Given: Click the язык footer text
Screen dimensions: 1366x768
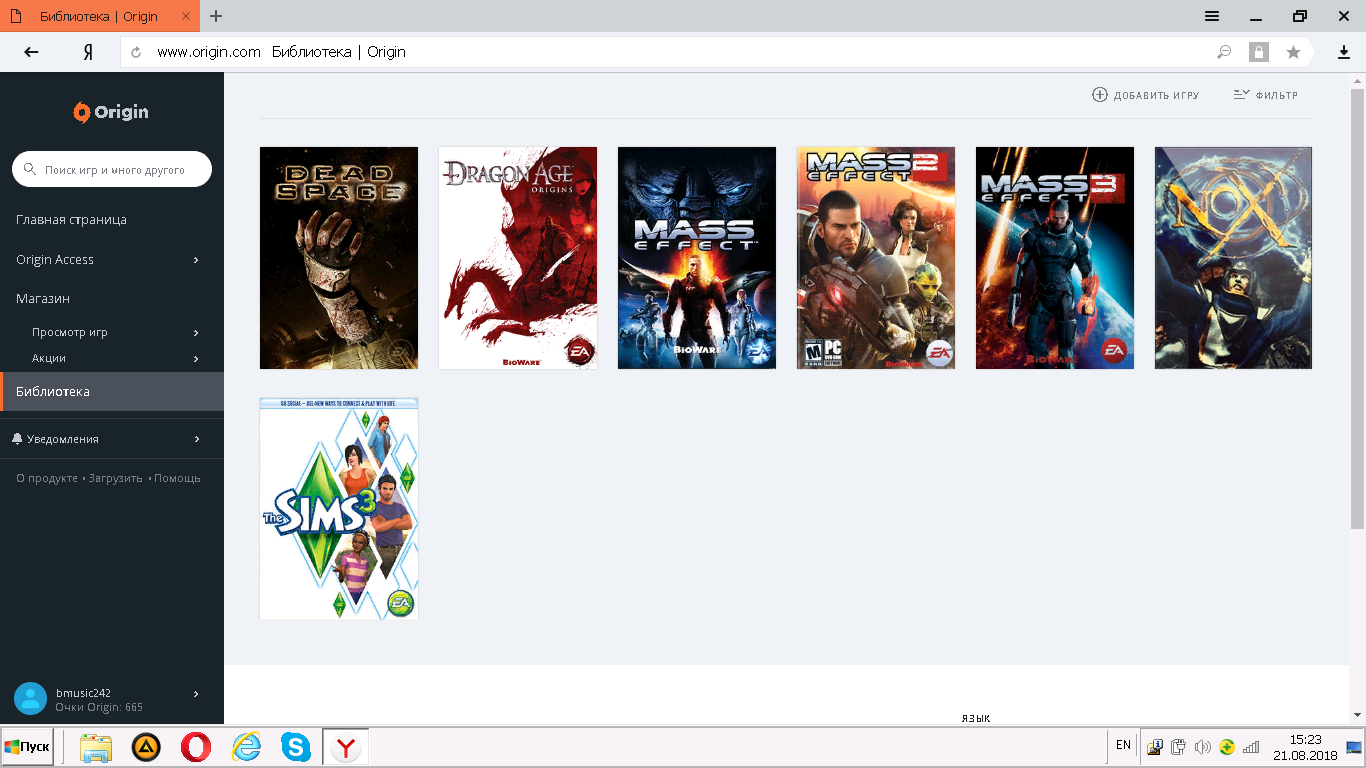Looking at the screenshot, I should coord(976,718).
